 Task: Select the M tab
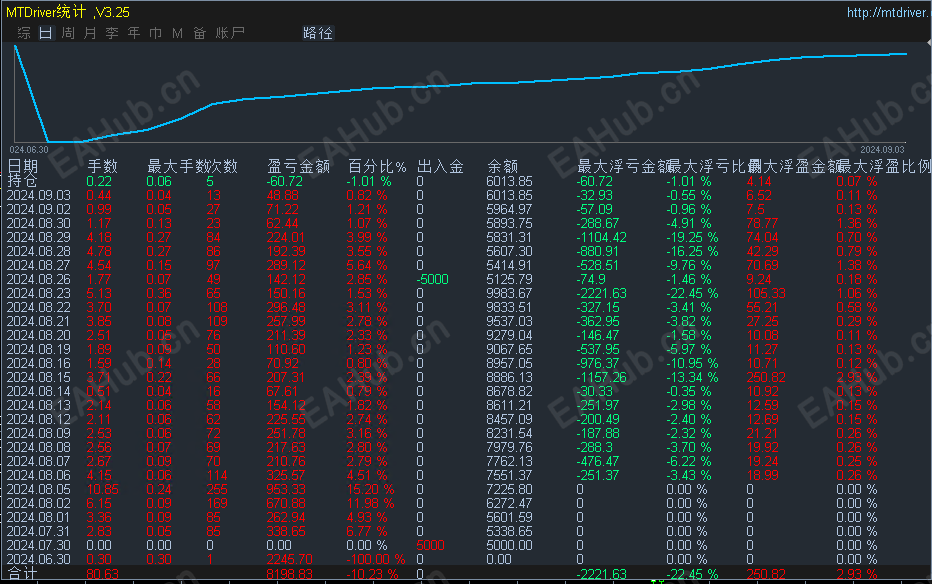[x=177, y=33]
